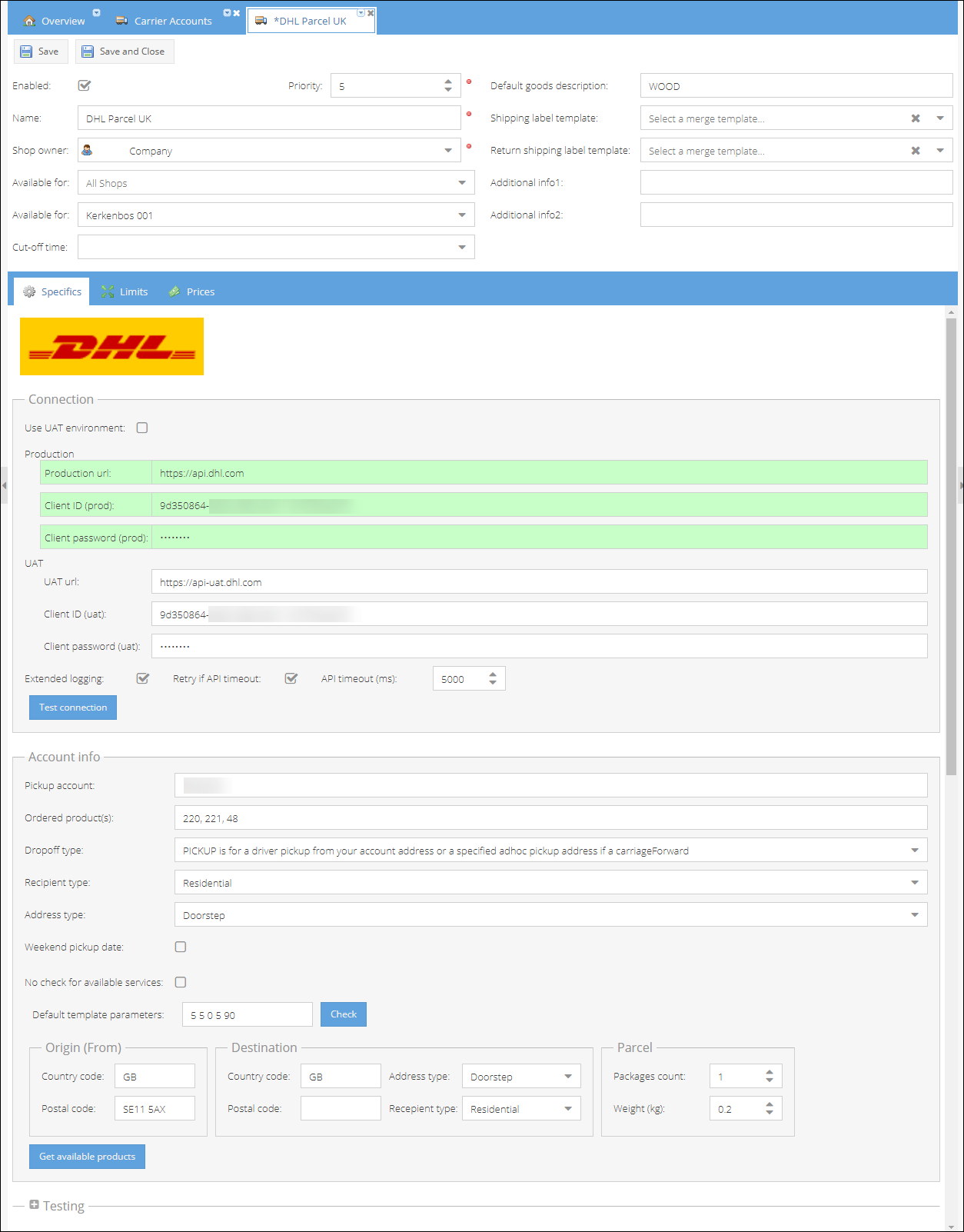This screenshot has height=1232, width=964.
Task: Enable Use UAT environment checkbox
Action: coord(142,428)
